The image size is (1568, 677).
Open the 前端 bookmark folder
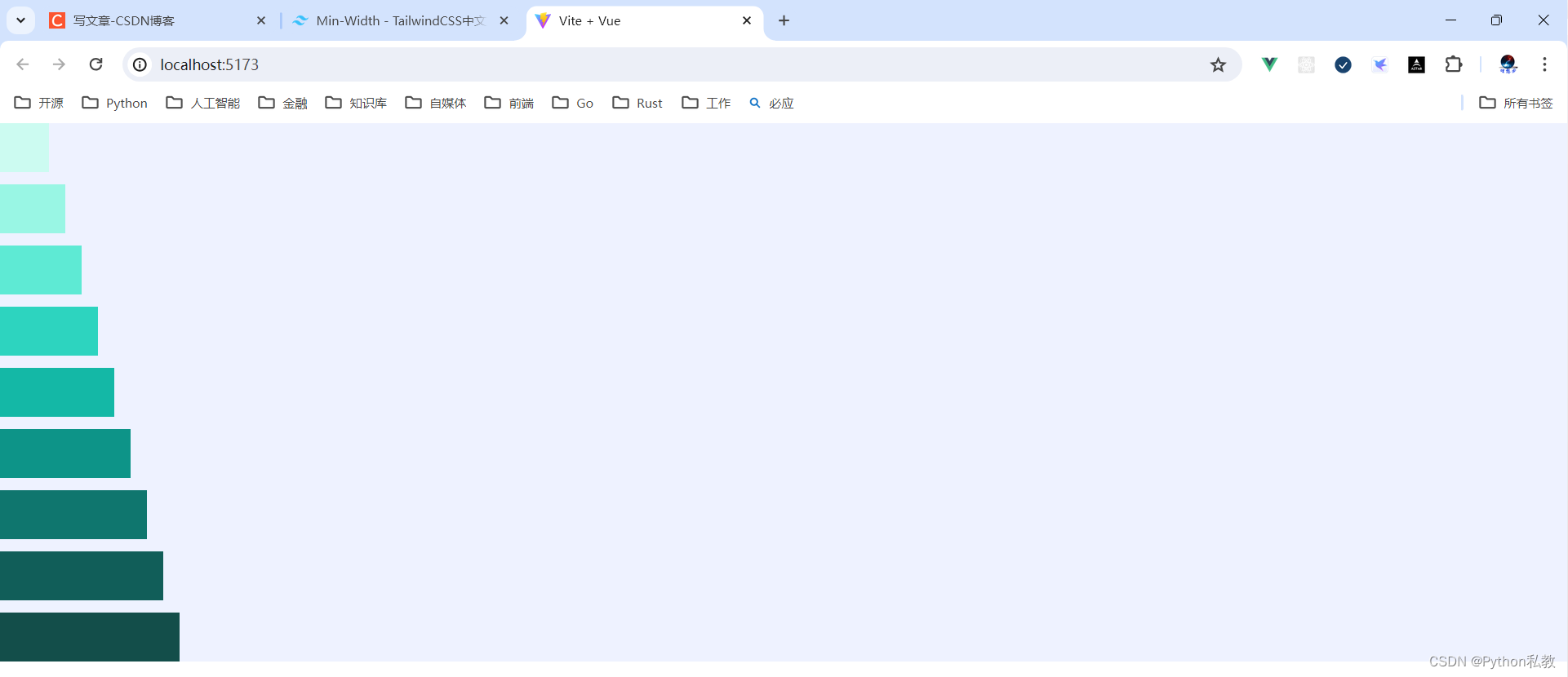tap(509, 103)
